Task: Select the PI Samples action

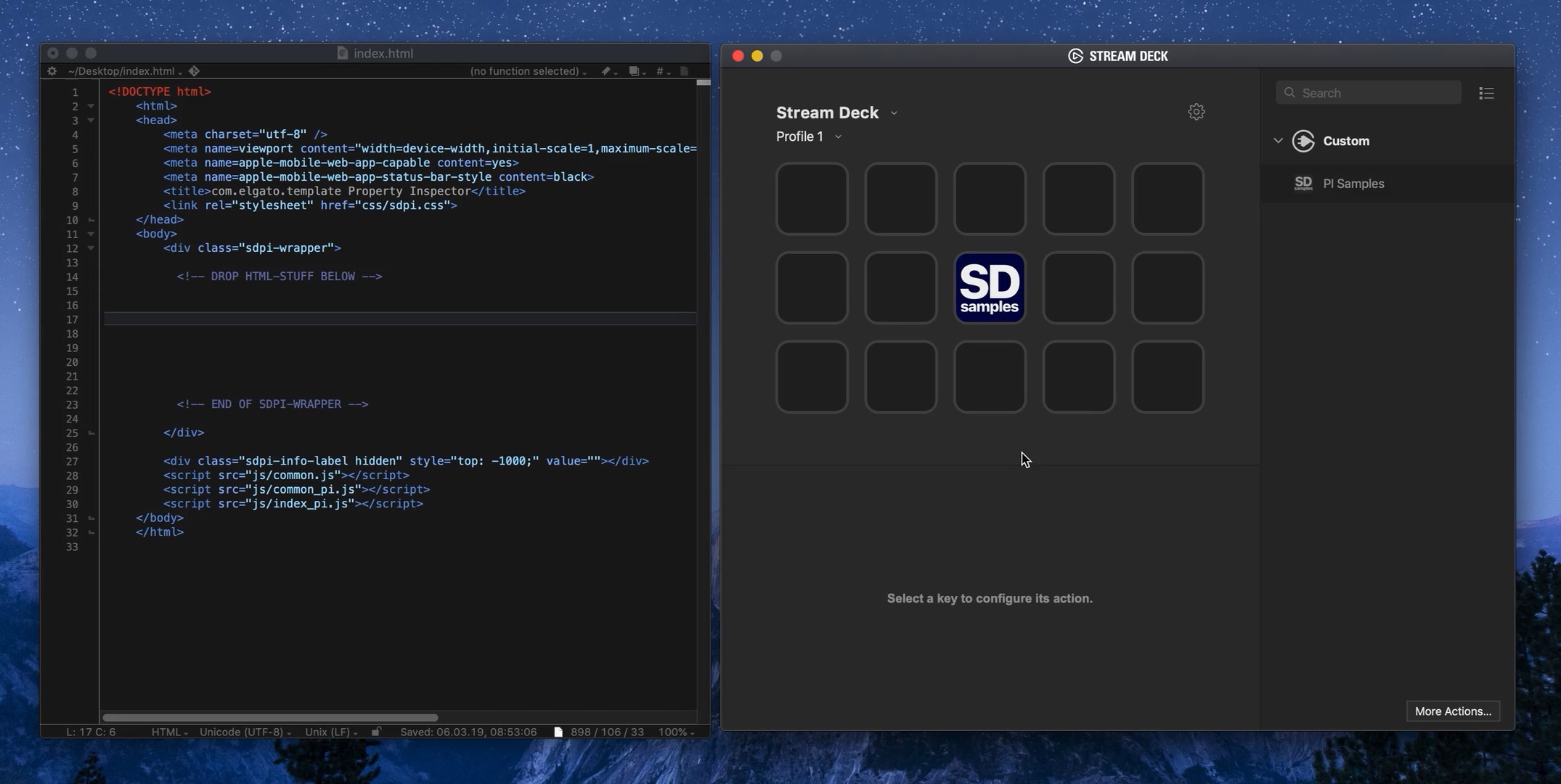Action: [x=1387, y=184]
